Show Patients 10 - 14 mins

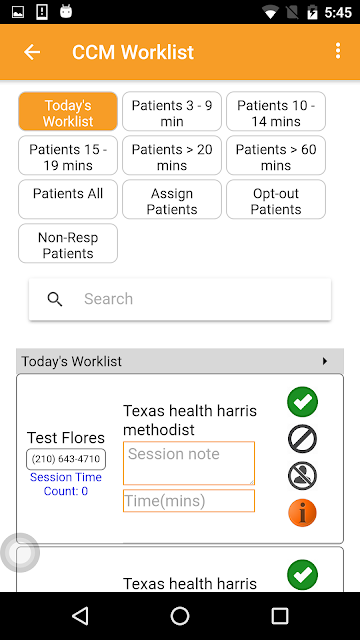tap(276, 111)
